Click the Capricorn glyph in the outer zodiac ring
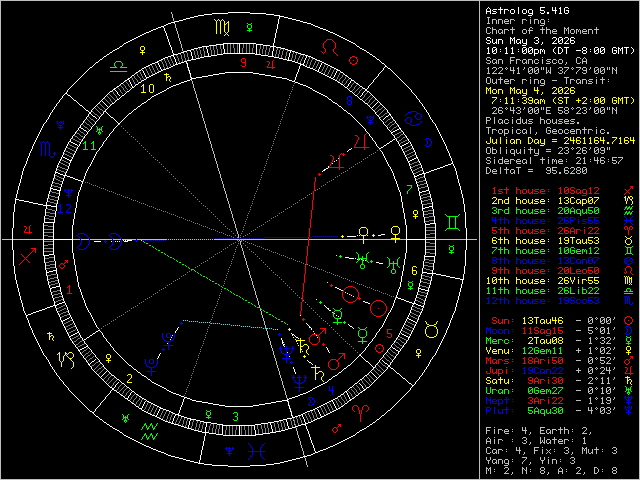Viewport: 640px width, 480px height. tap(66, 360)
